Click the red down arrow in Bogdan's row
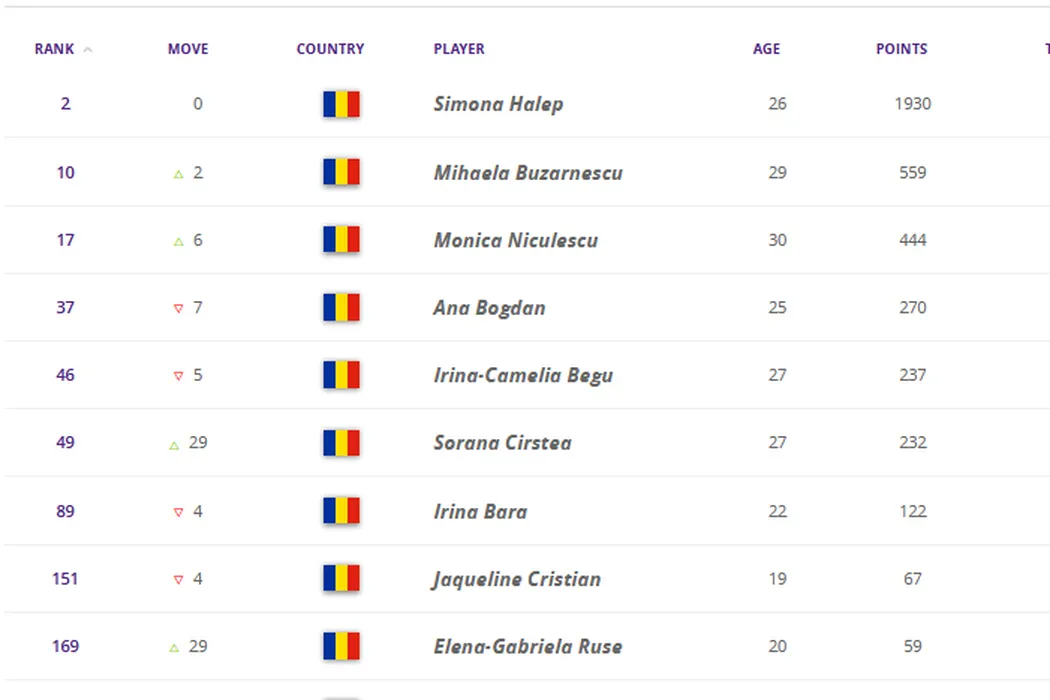The image size is (1050, 700). 179,308
